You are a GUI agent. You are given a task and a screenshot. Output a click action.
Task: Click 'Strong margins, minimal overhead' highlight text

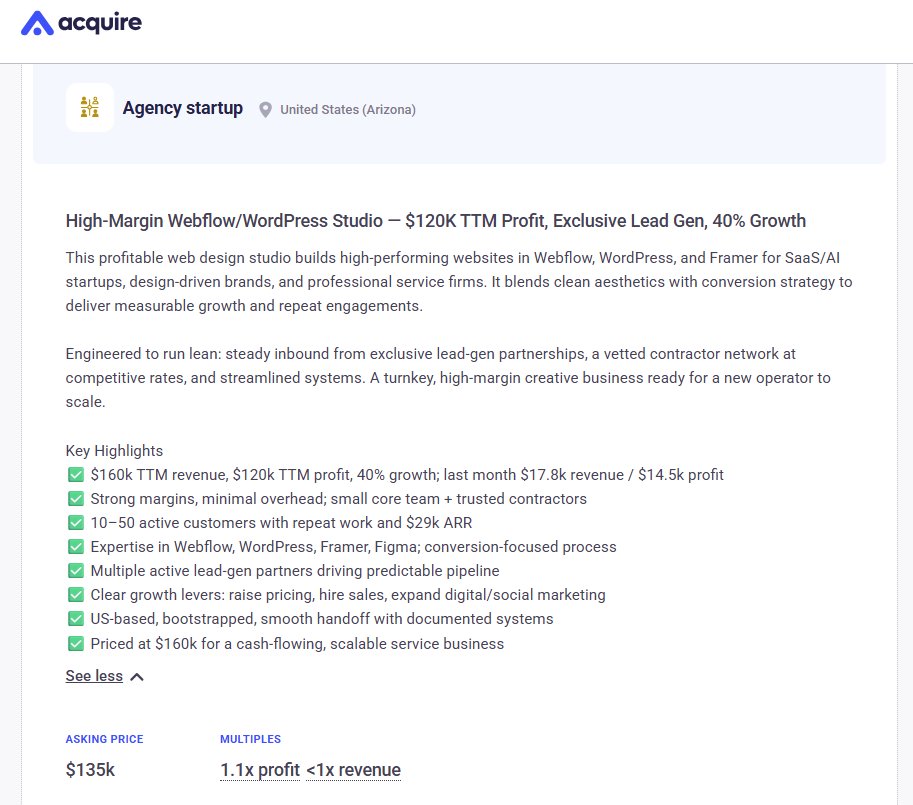[339, 499]
